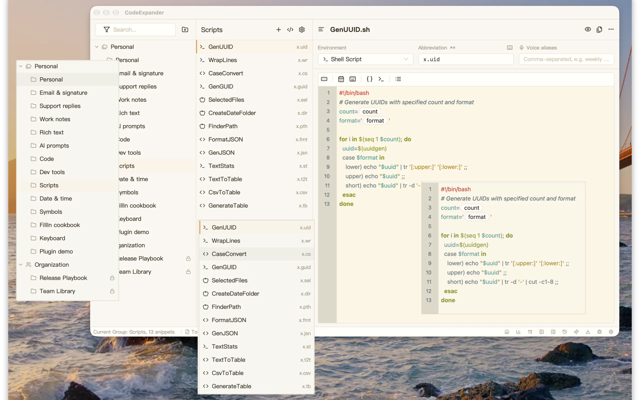The height and width of the screenshot is (400, 640).
Task: Open the more options ellipsis menu
Action: click(x=611, y=29)
